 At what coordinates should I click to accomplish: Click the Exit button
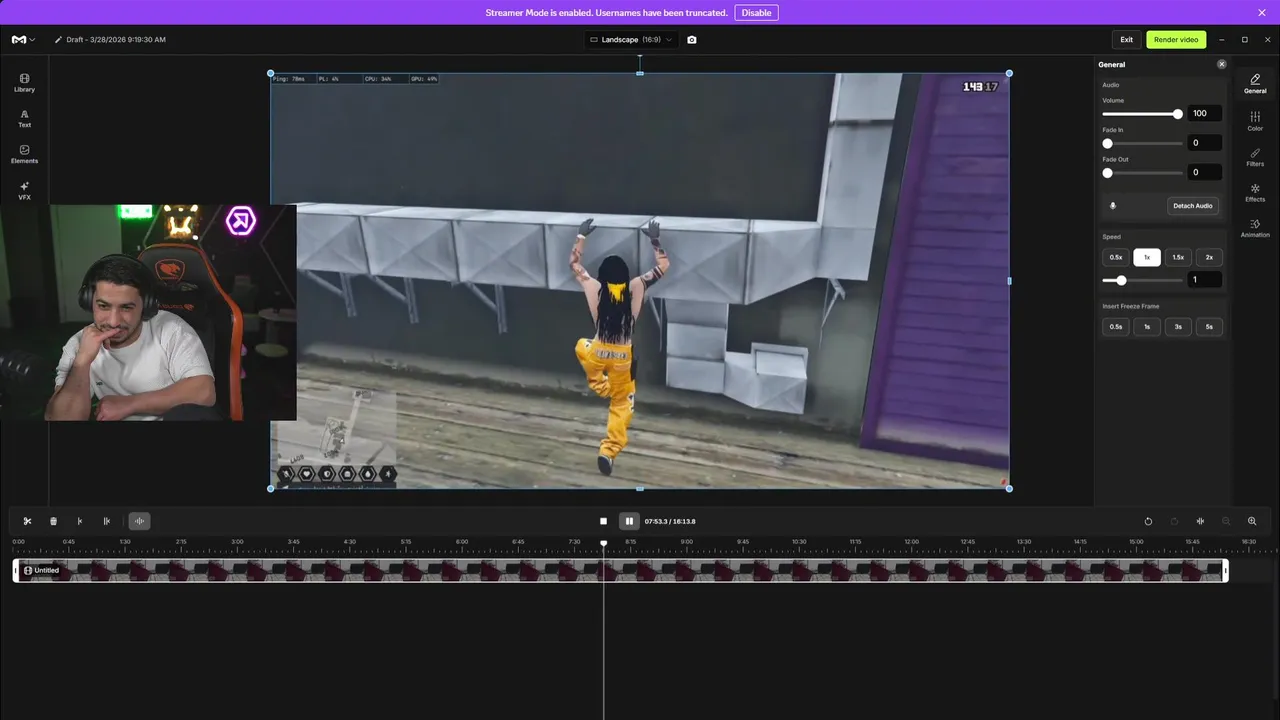tap(1126, 40)
